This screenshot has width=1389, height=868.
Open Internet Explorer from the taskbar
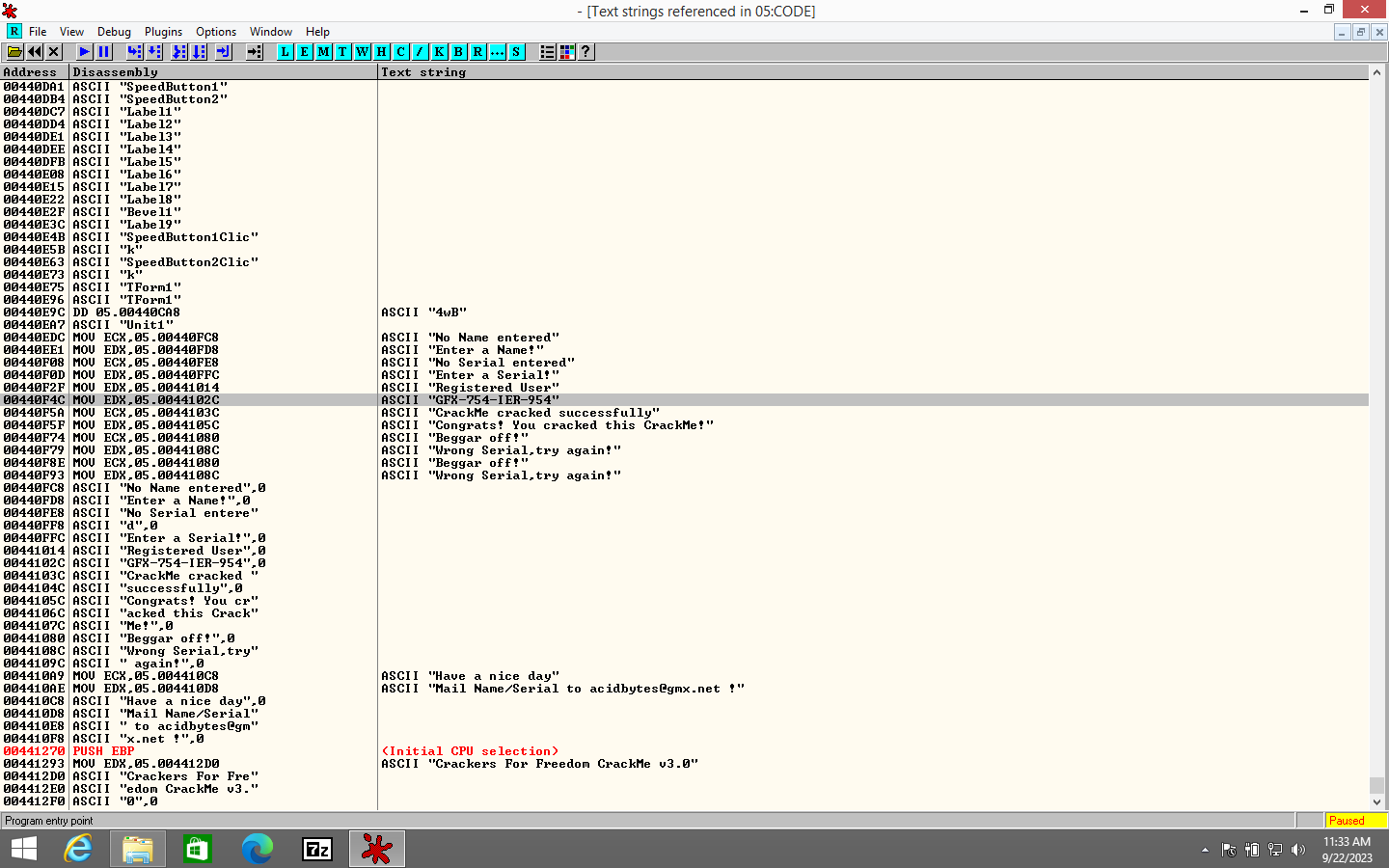(78, 849)
